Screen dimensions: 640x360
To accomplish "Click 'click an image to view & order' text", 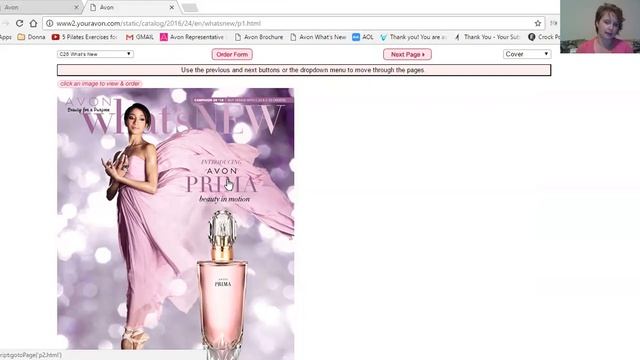I will point(100,83).
